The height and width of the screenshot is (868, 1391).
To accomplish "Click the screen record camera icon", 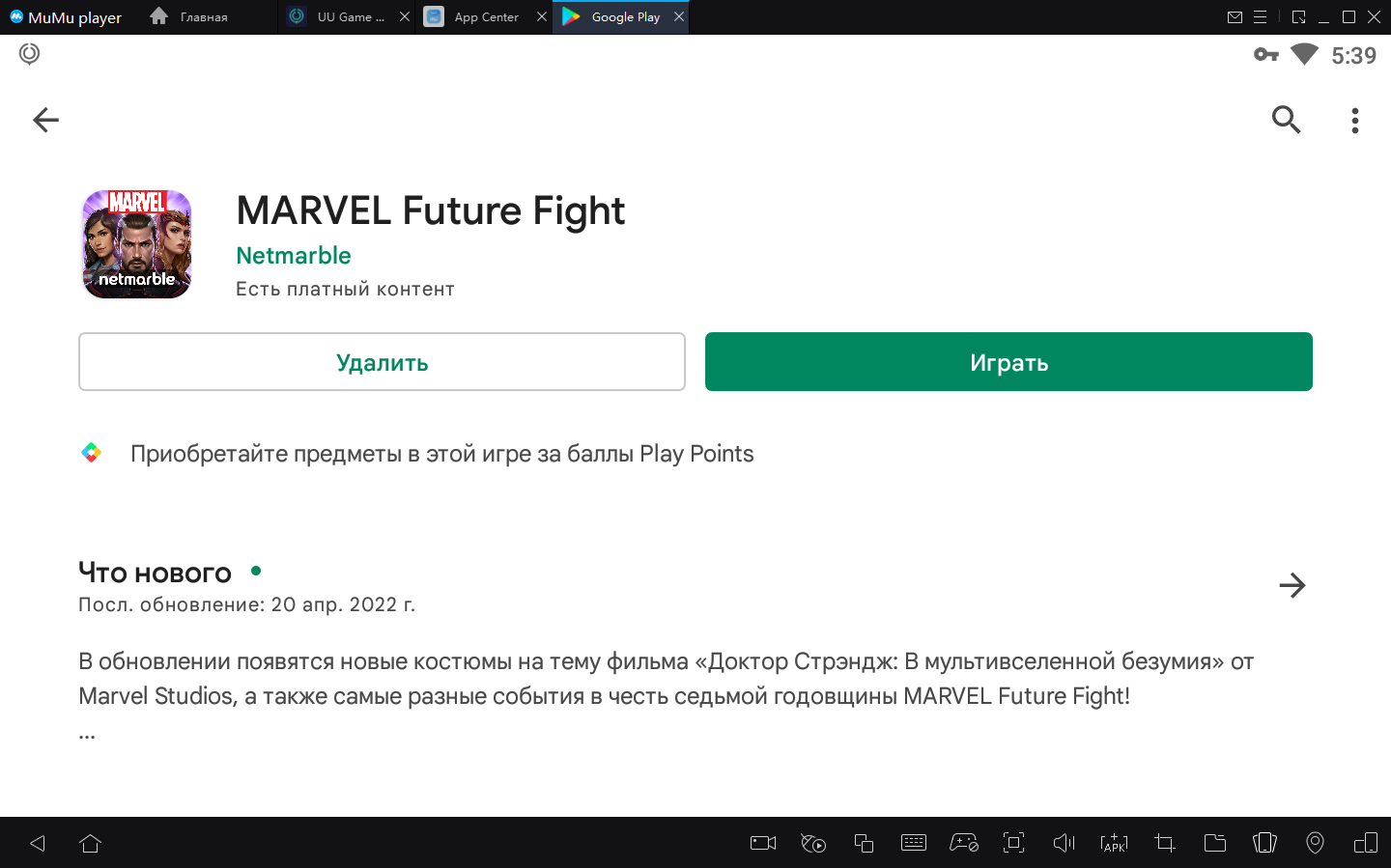I will (x=763, y=843).
